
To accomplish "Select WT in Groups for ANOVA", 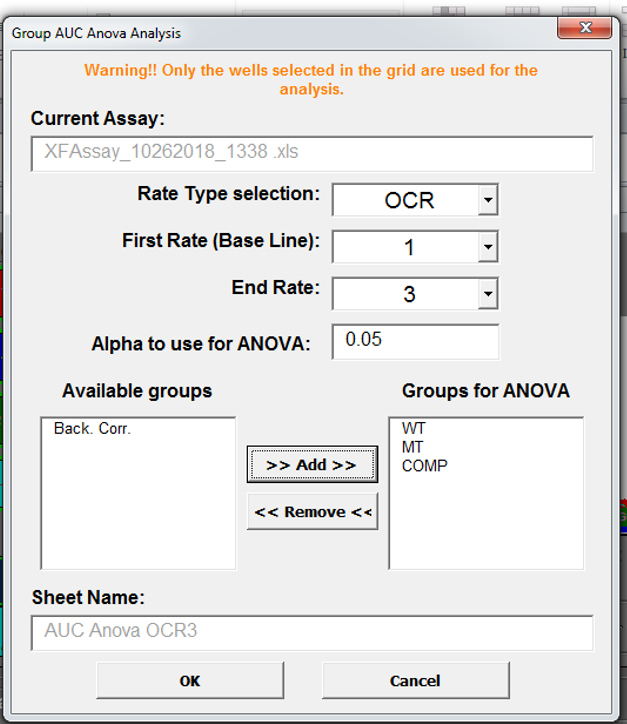I will tap(414, 429).
